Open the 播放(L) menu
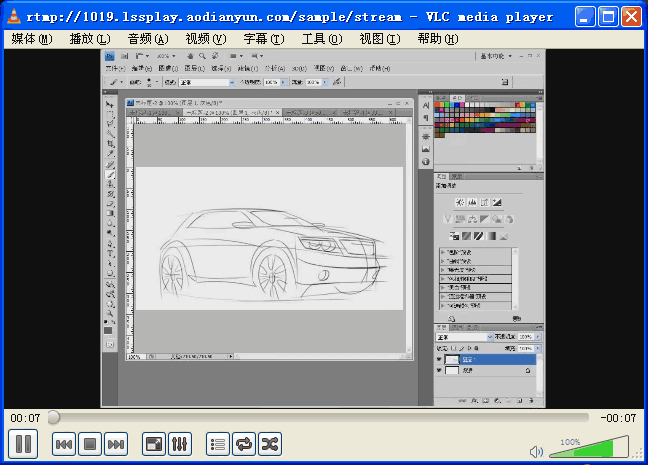 tap(90, 39)
